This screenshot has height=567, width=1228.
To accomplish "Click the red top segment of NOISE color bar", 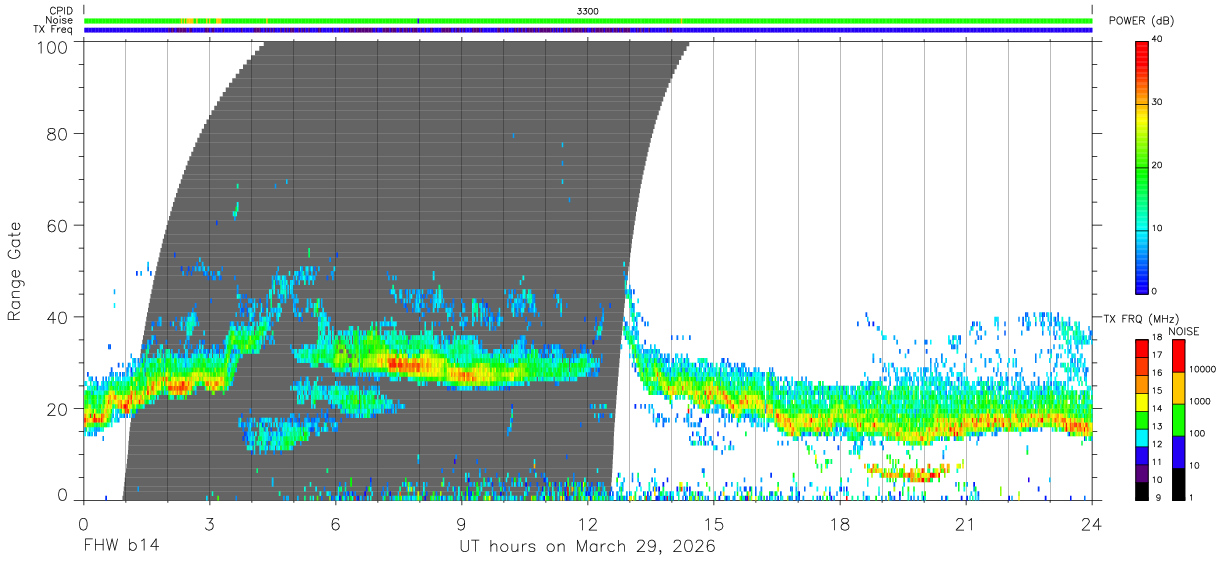I will [1177, 356].
